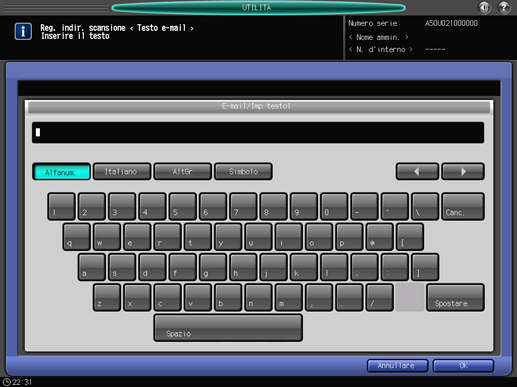
Task: Tap the g key
Action: tap(213, 267)
